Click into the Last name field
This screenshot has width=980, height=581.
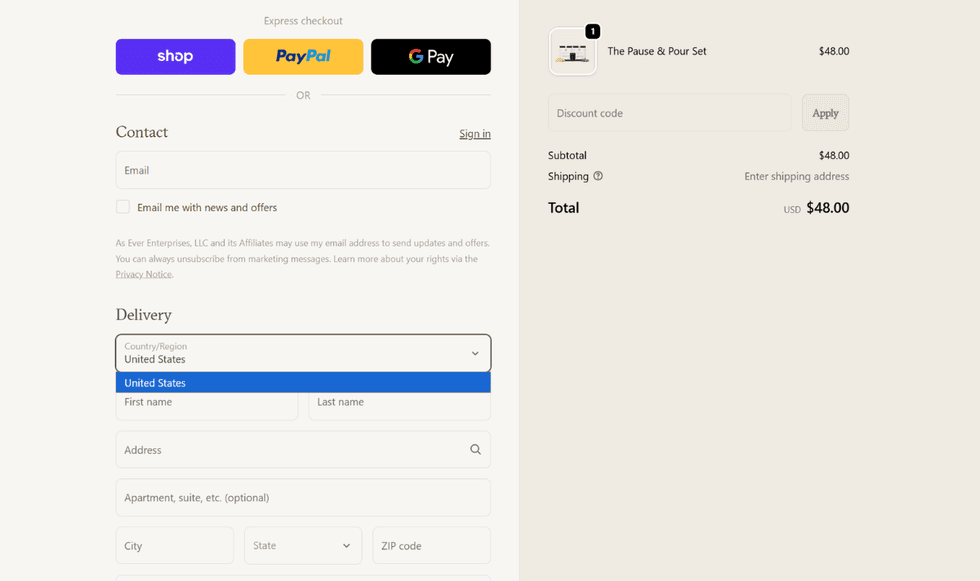pyautogui.click(x=399, y=404)
